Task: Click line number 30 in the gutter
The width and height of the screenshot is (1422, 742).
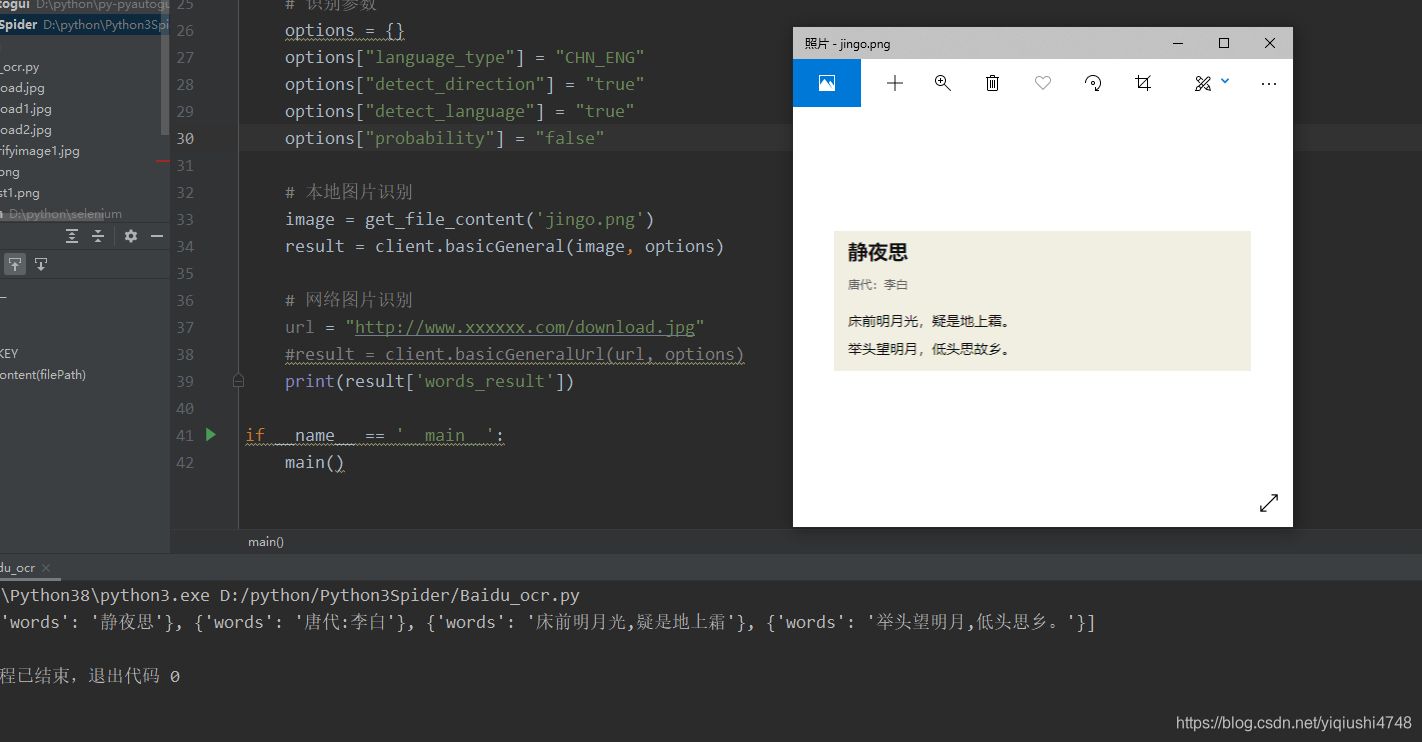Action: click(185, 138)
